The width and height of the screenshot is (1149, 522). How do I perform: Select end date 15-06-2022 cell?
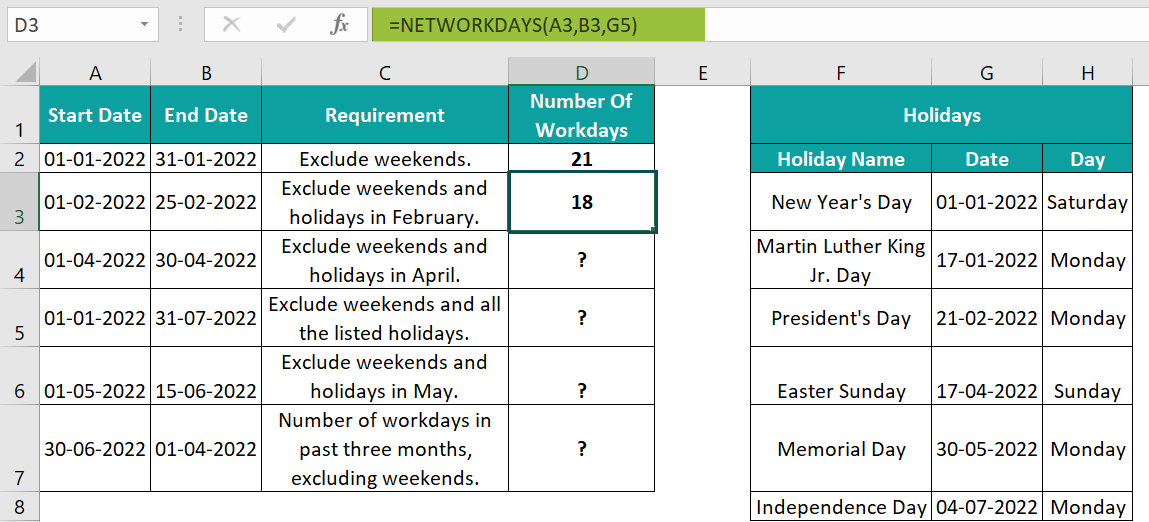point(206,375)
